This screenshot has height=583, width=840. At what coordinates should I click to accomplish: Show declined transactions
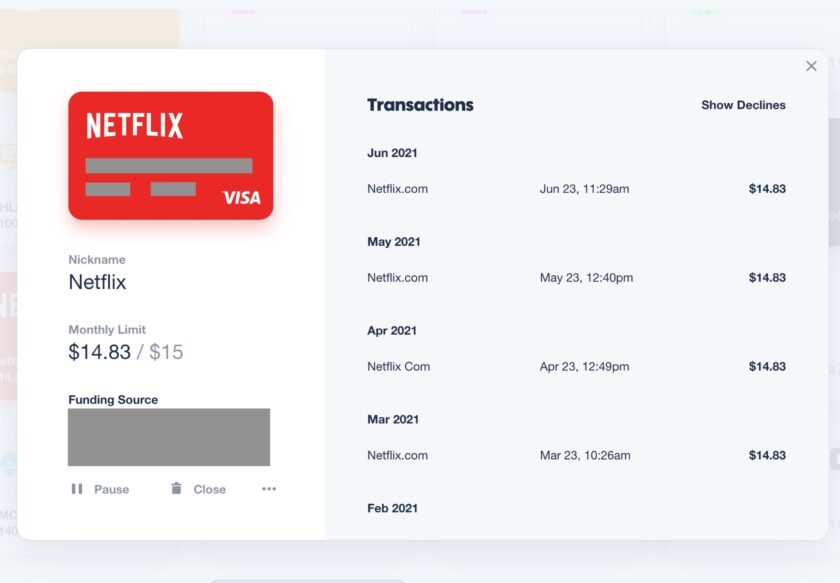pos(743,105)
